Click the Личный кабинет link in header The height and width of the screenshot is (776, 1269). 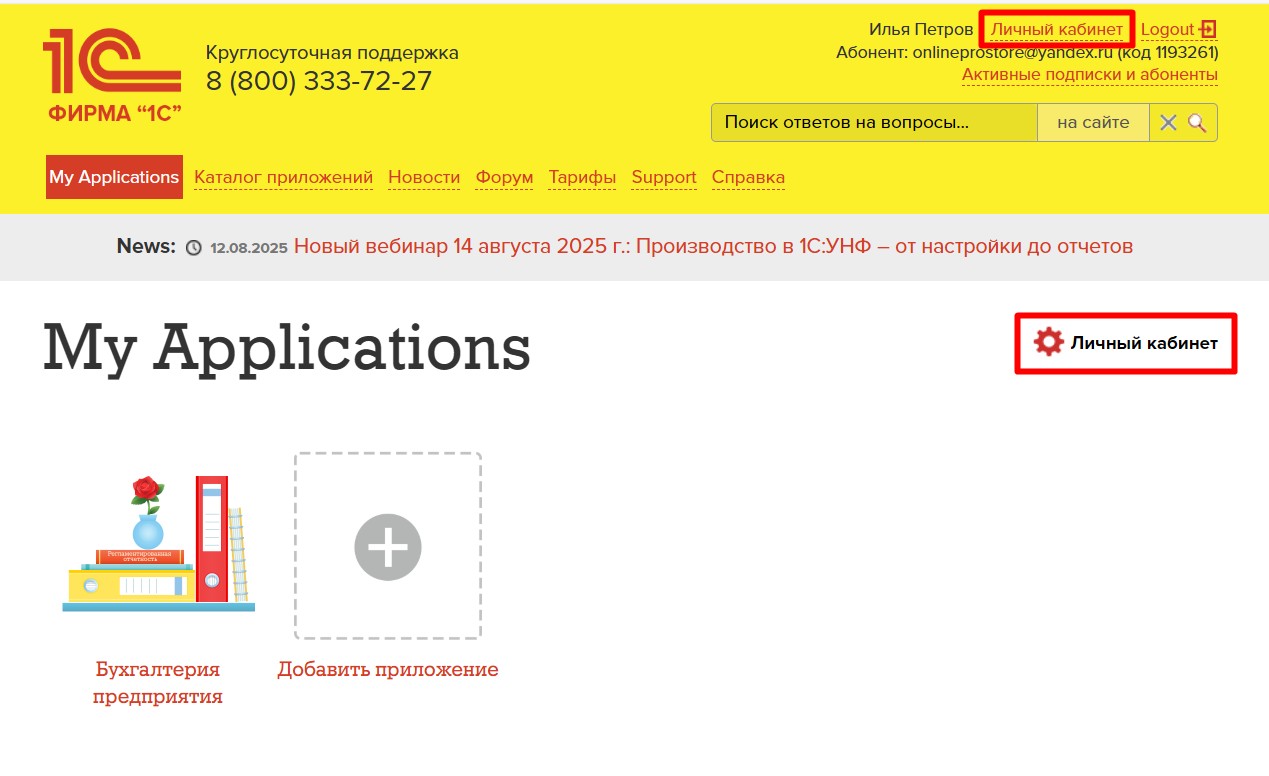(x=1056, y=29)
